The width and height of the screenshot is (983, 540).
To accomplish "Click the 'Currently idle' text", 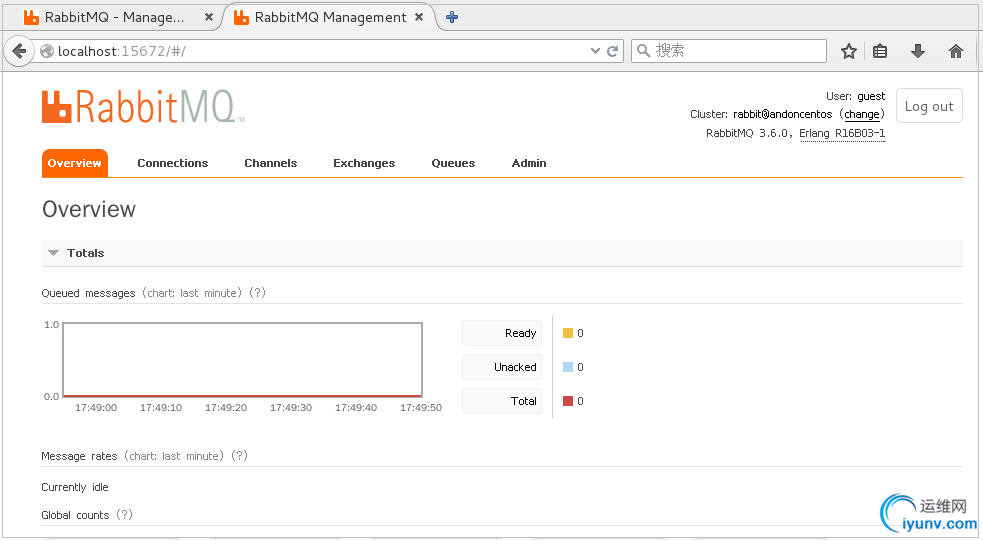I will click(75, 487).
